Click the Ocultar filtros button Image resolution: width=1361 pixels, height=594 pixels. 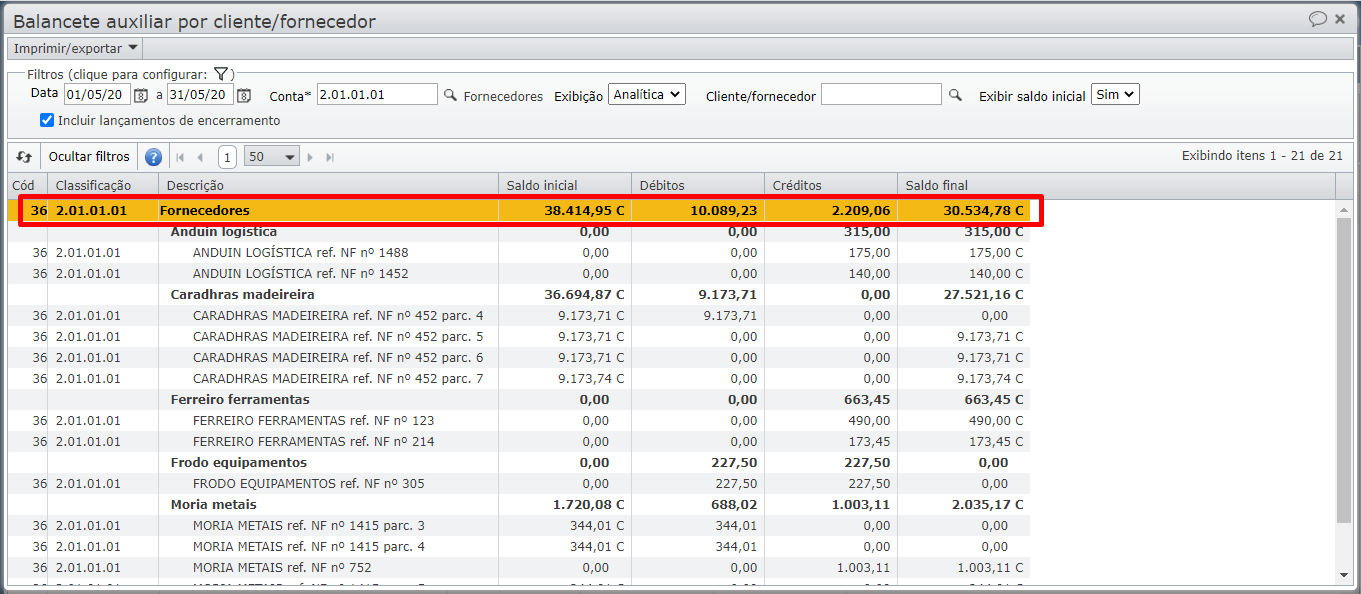(x=89, y=157)
